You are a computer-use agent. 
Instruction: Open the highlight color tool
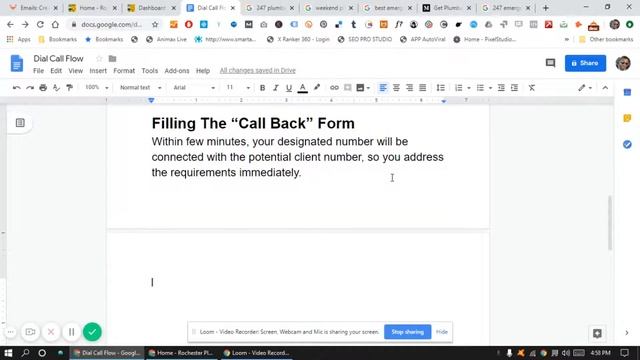pos(317,88)
